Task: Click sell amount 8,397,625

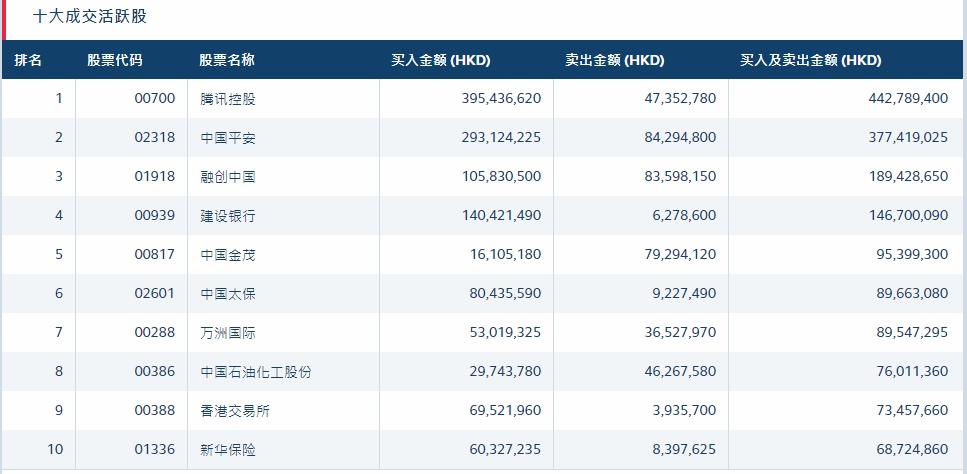Action: coord(685,449)
